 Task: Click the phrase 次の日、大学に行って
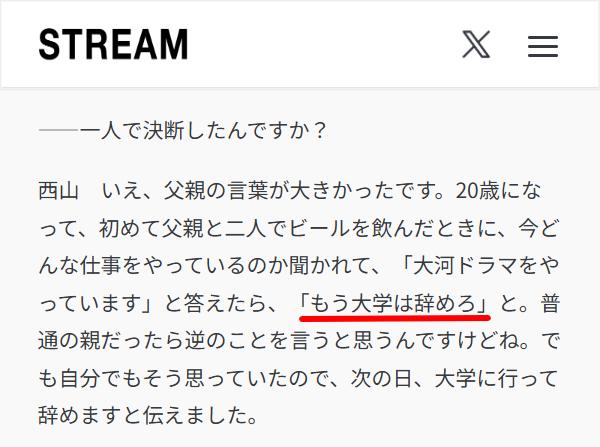coord(454,378)
